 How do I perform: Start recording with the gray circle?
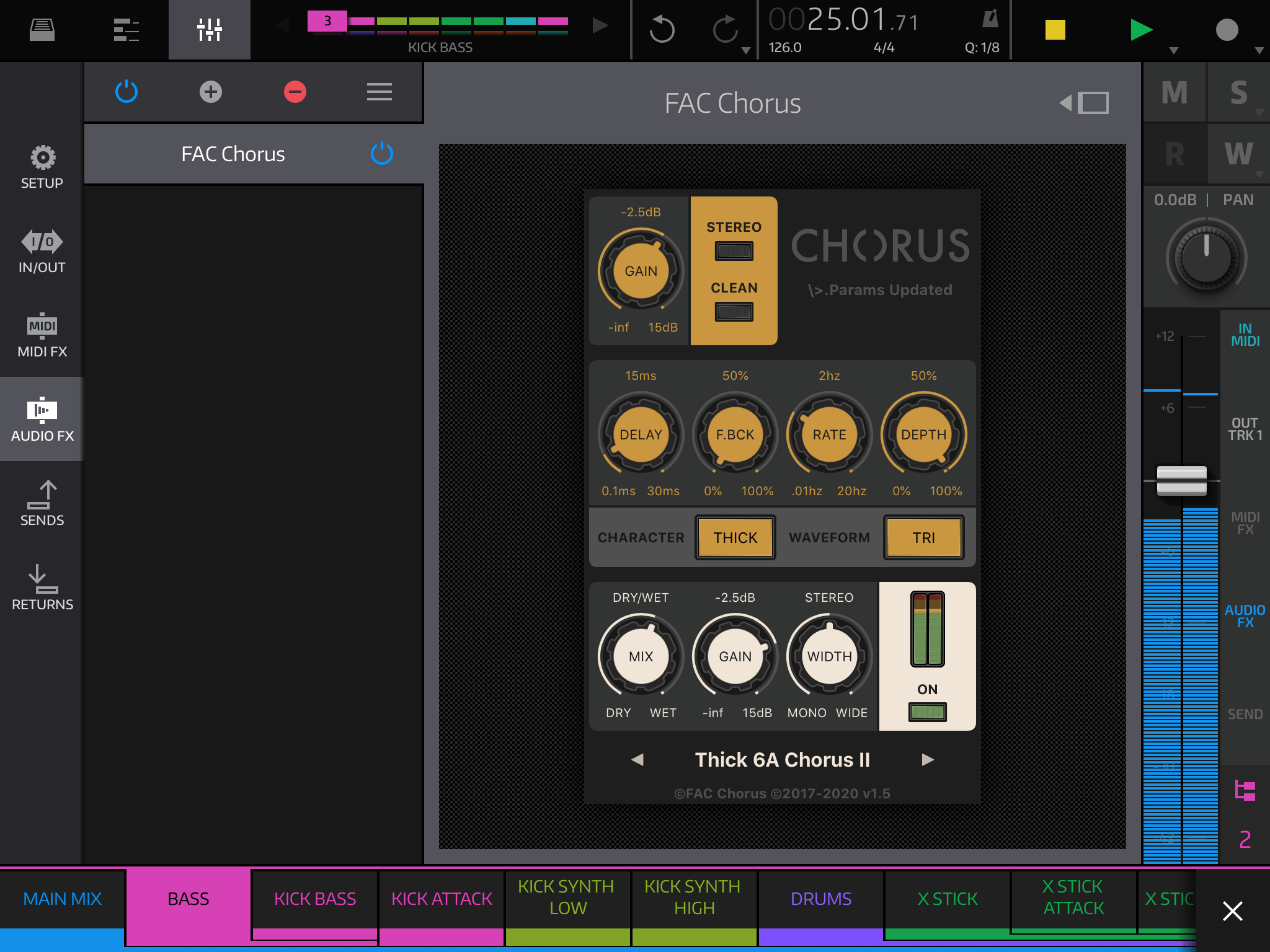[1227, 29]
